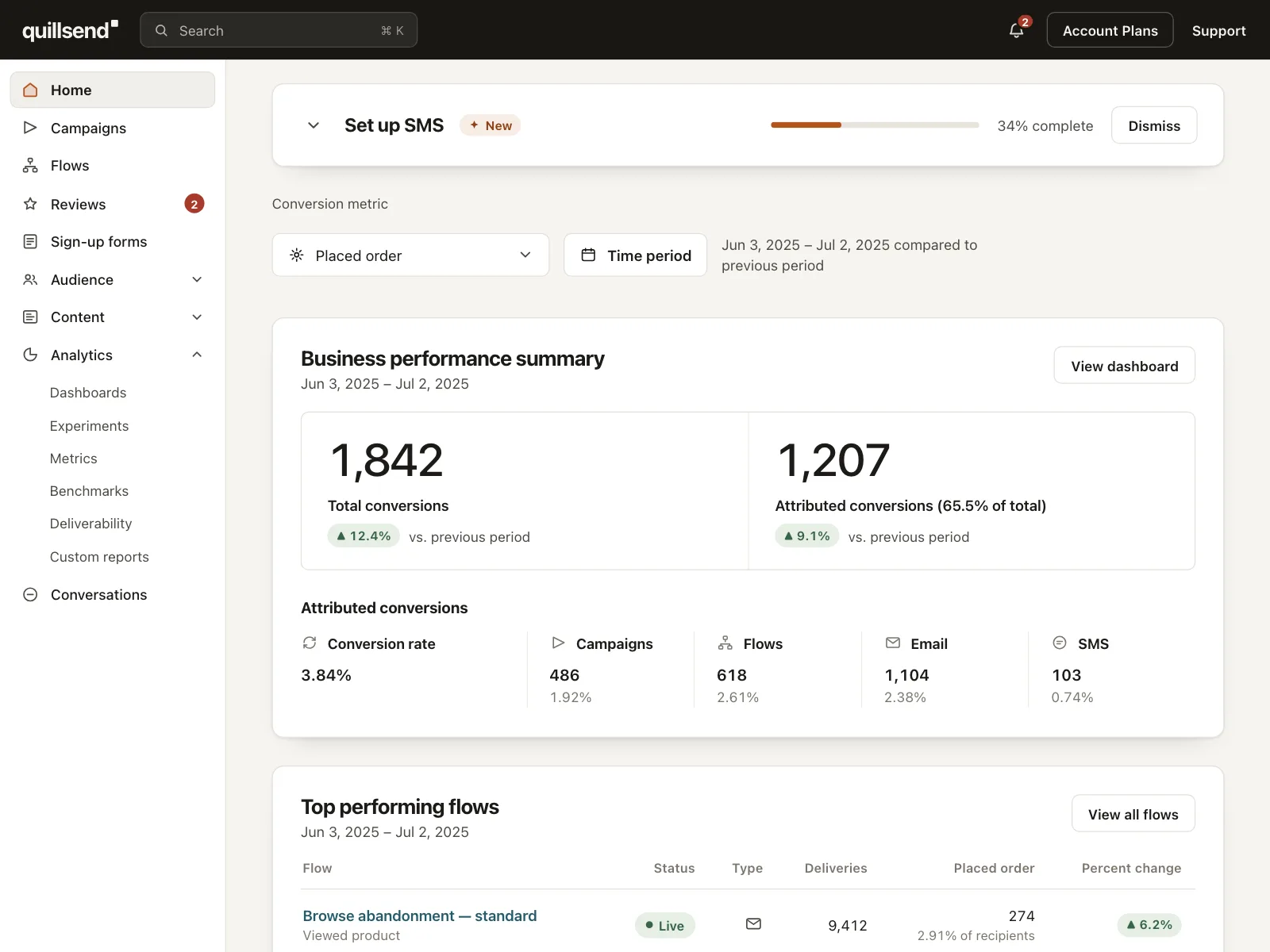This screenshot has height=952, width=1270.
Task: Click the Content icon in sidebar
Action: coord(30,317)
